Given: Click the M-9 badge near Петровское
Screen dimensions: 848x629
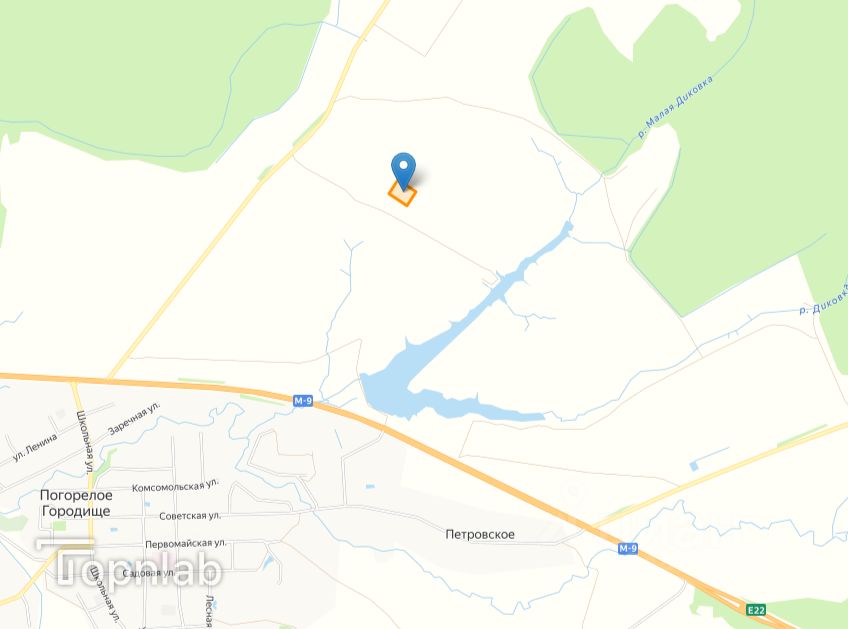Looking at the screenshot, I should pyautogui.click(x=628, y=548).
